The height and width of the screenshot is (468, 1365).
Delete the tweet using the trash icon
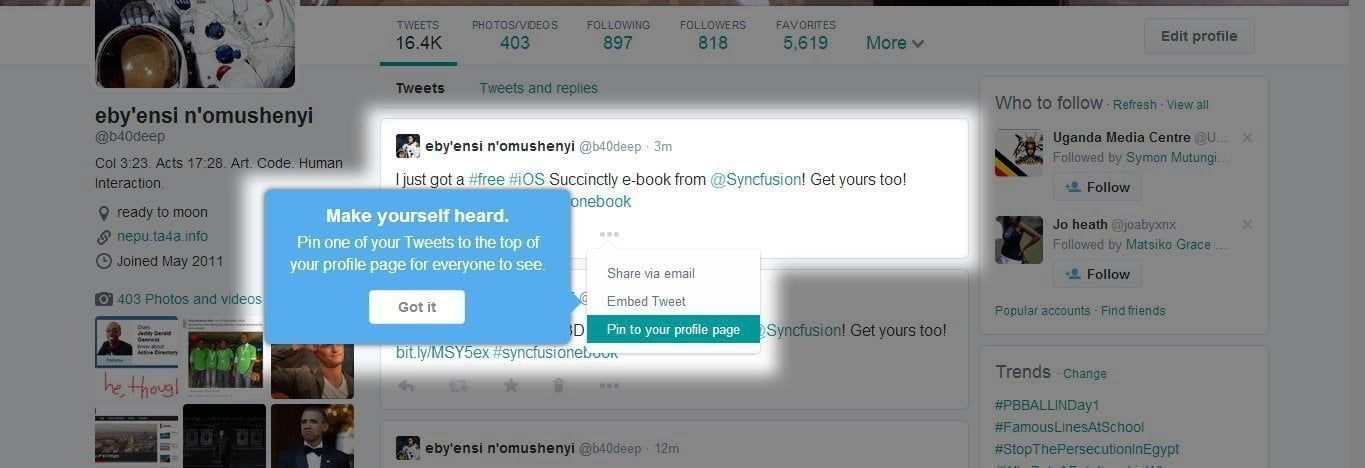pyautogui.click(x=559, y=385)
